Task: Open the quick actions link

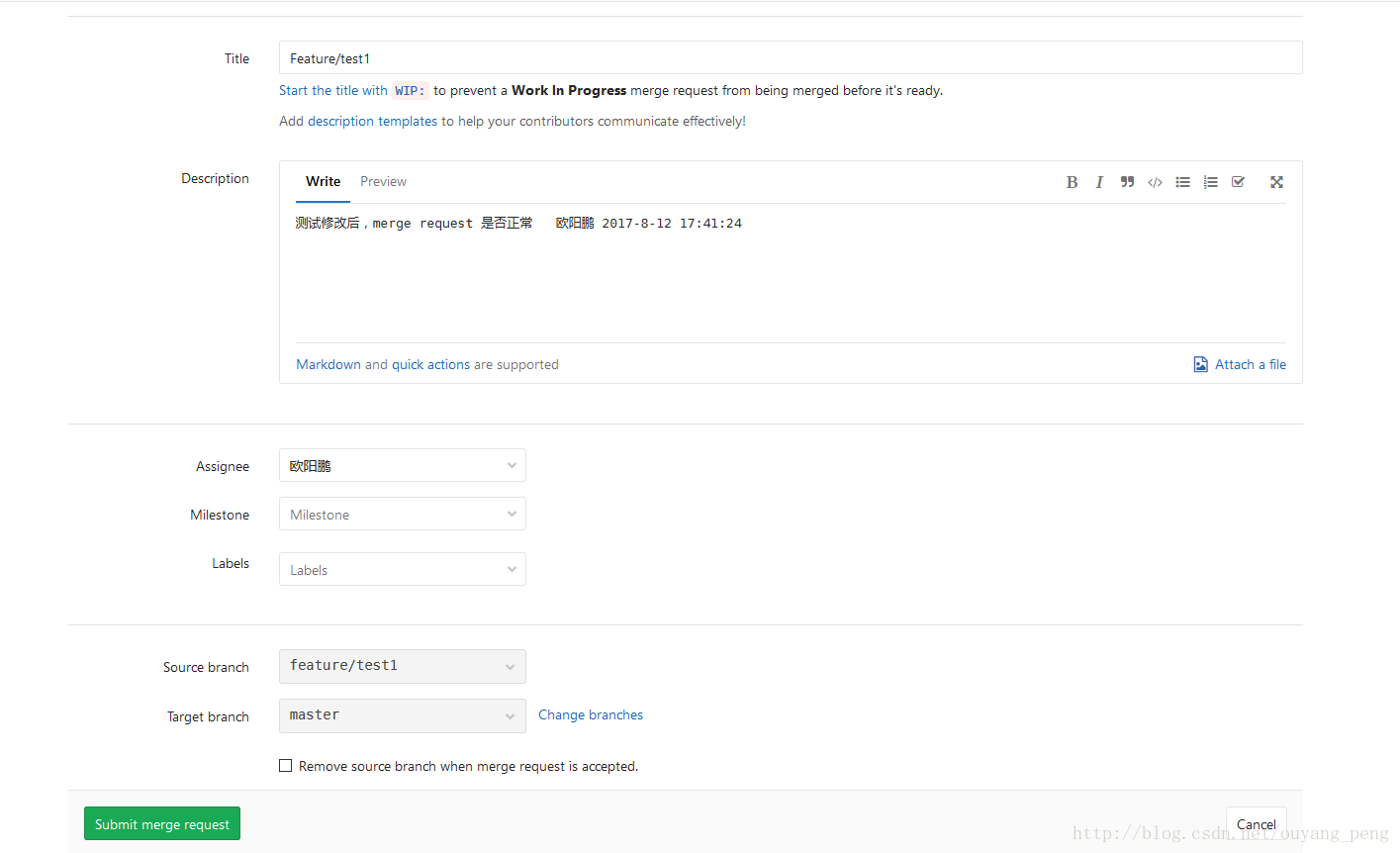Action: point(430,364)
